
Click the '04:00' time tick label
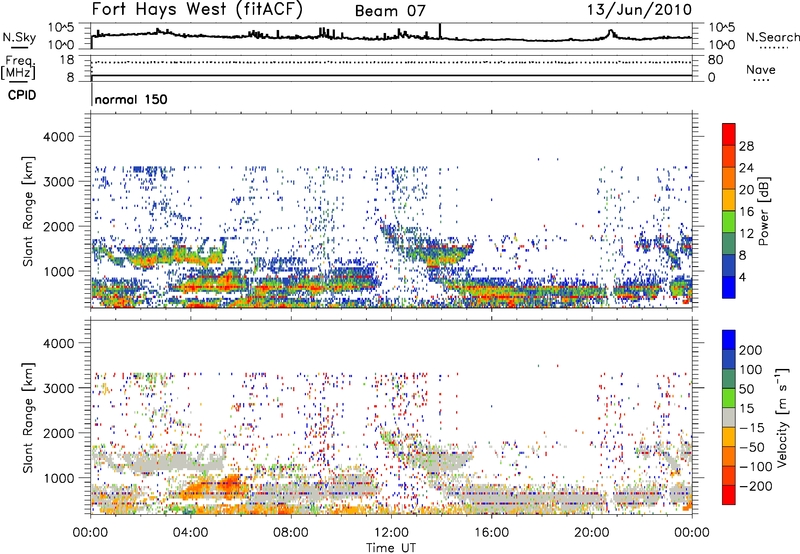click(x=191, y=533)
